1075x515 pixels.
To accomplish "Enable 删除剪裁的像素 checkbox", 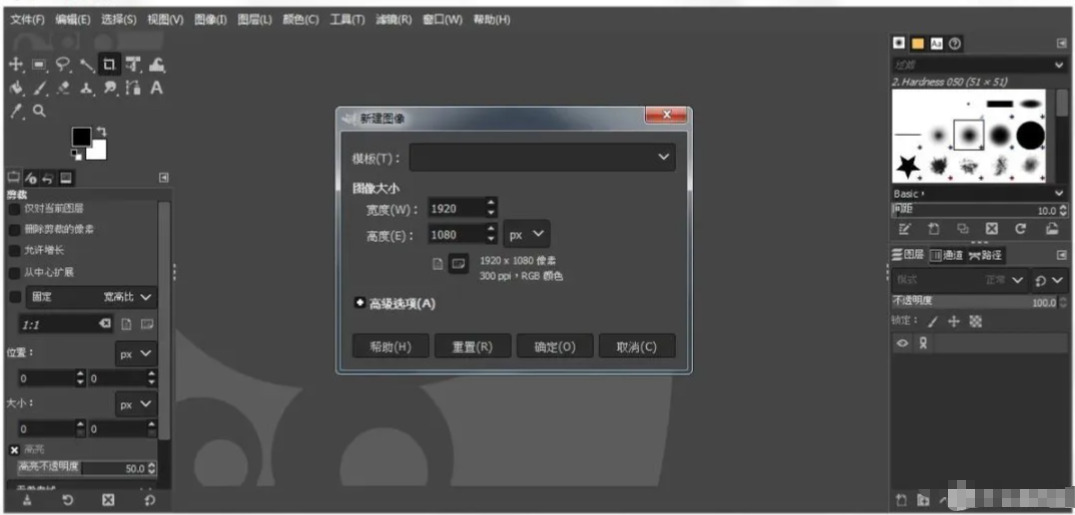I will click(x=14, y=230).
